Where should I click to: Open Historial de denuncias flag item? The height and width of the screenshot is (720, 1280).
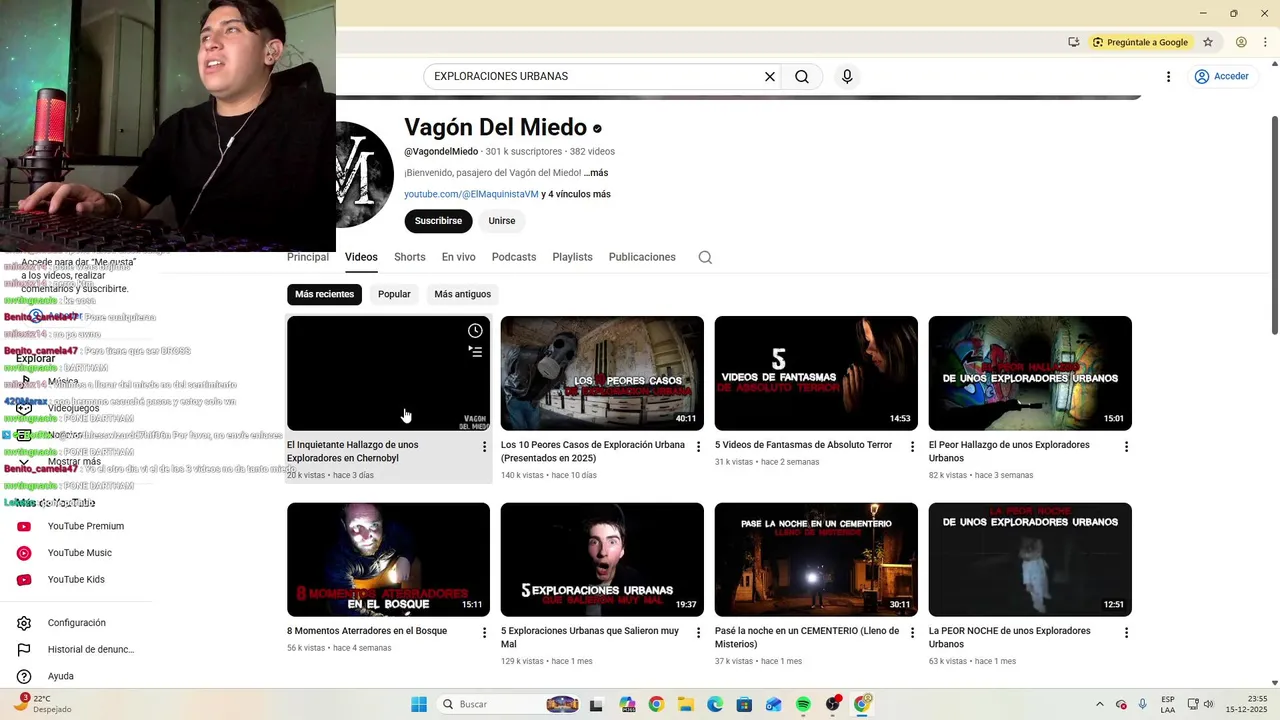tap(77, 650)
